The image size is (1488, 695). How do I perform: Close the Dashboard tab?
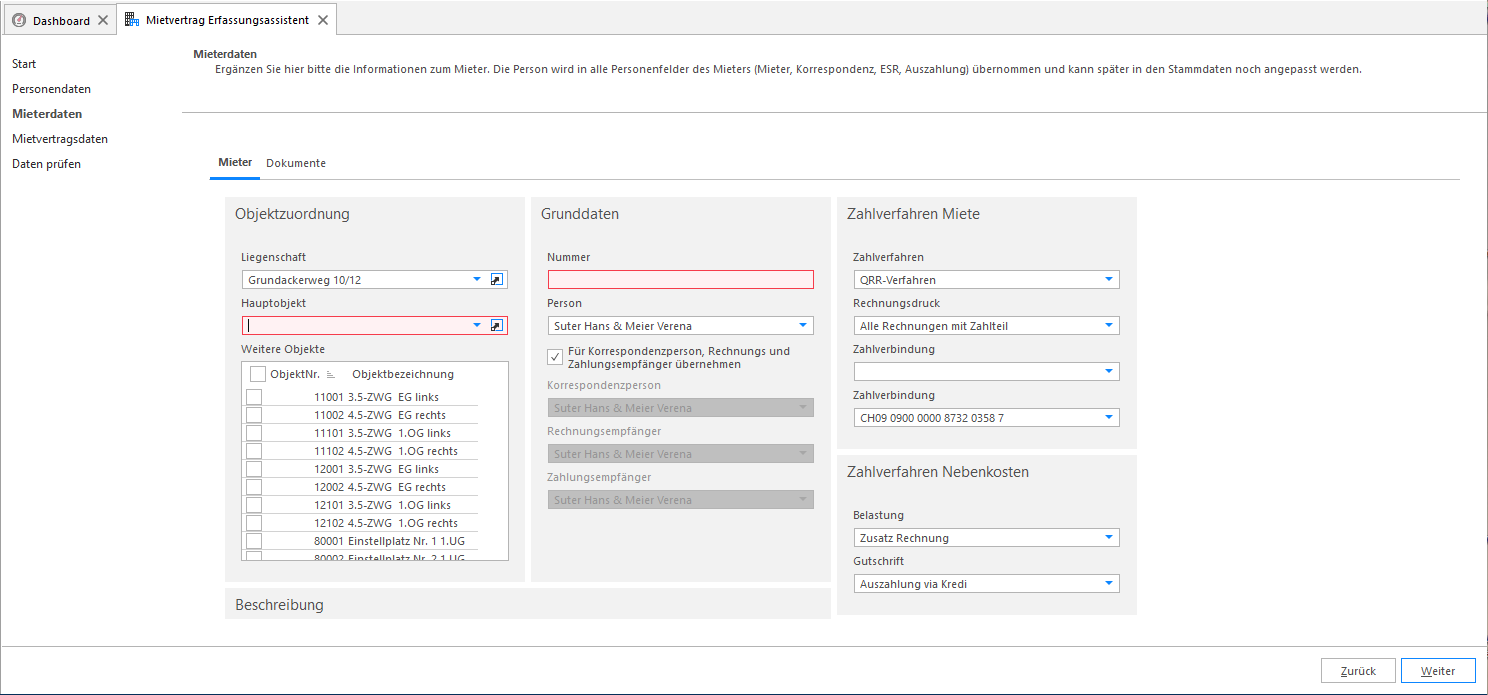pos(103,20)
